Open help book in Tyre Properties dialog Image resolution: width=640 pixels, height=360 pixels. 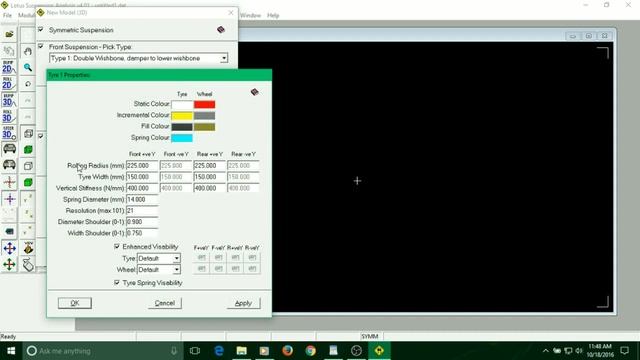(254, 92)
